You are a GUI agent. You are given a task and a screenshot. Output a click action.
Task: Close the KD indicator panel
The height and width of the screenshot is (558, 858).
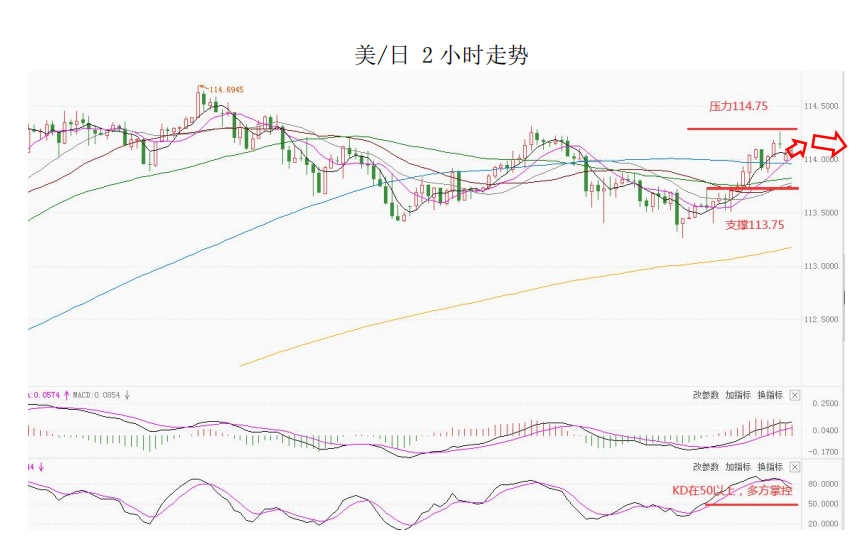(795, 467)
